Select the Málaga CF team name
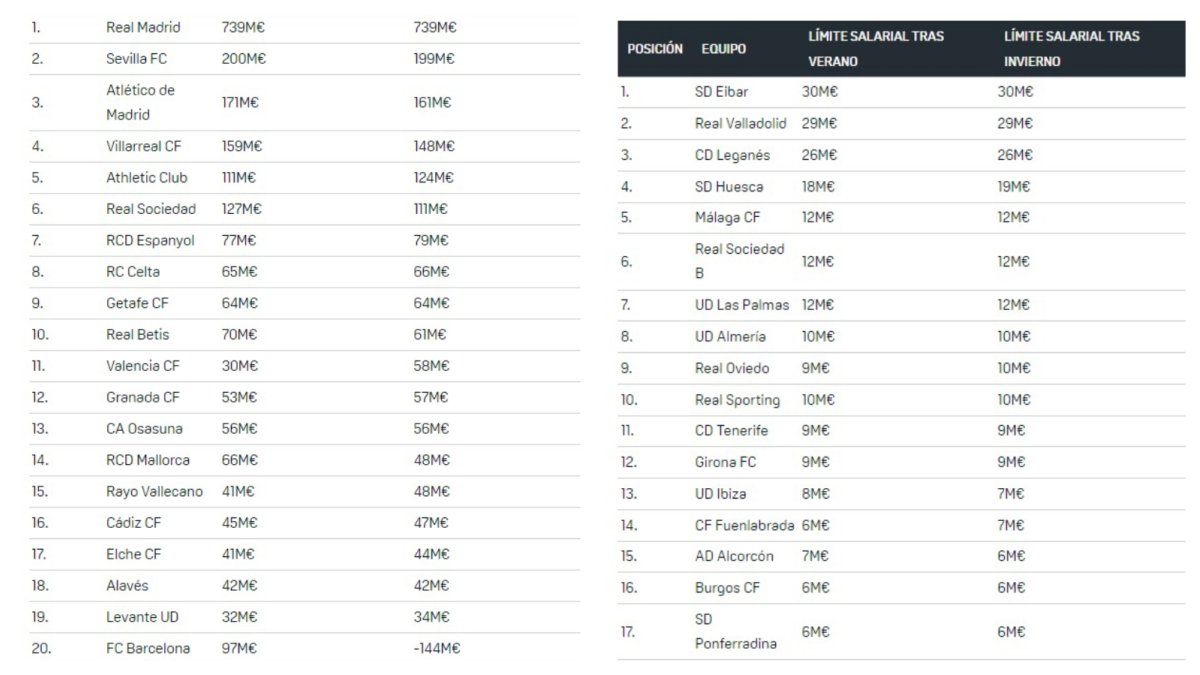1200x675 pixels. [x=727, y=217]
